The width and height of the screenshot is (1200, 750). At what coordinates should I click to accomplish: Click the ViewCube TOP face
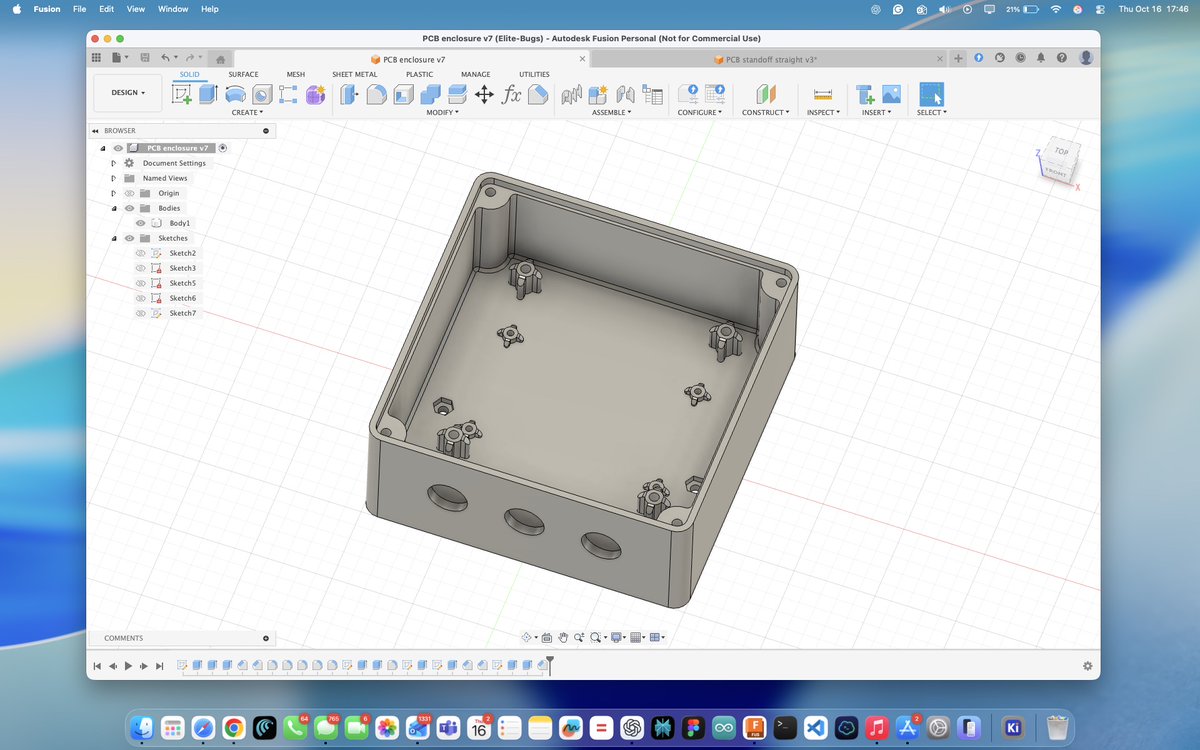click(1061, 152)
